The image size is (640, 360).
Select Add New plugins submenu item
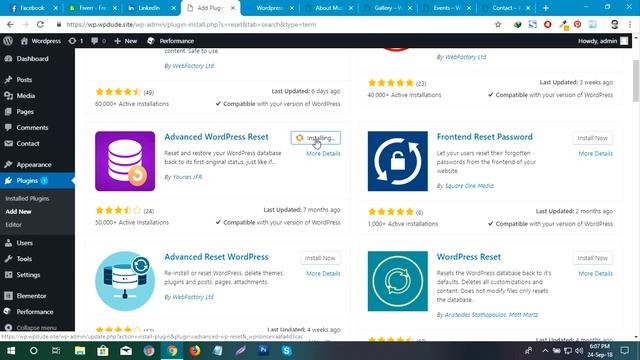pos(18,211)
